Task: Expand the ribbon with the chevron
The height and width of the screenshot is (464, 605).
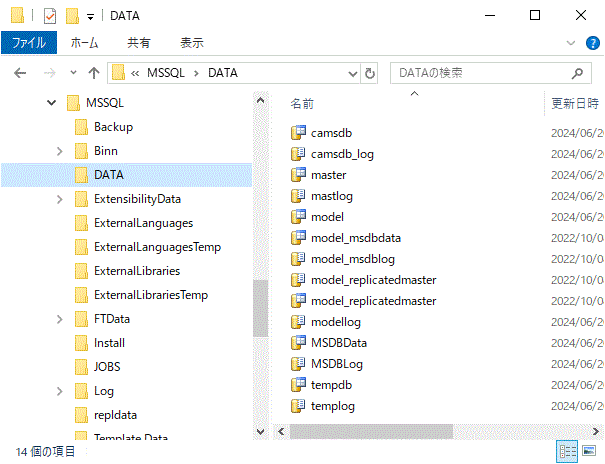Action: point(571,43)
